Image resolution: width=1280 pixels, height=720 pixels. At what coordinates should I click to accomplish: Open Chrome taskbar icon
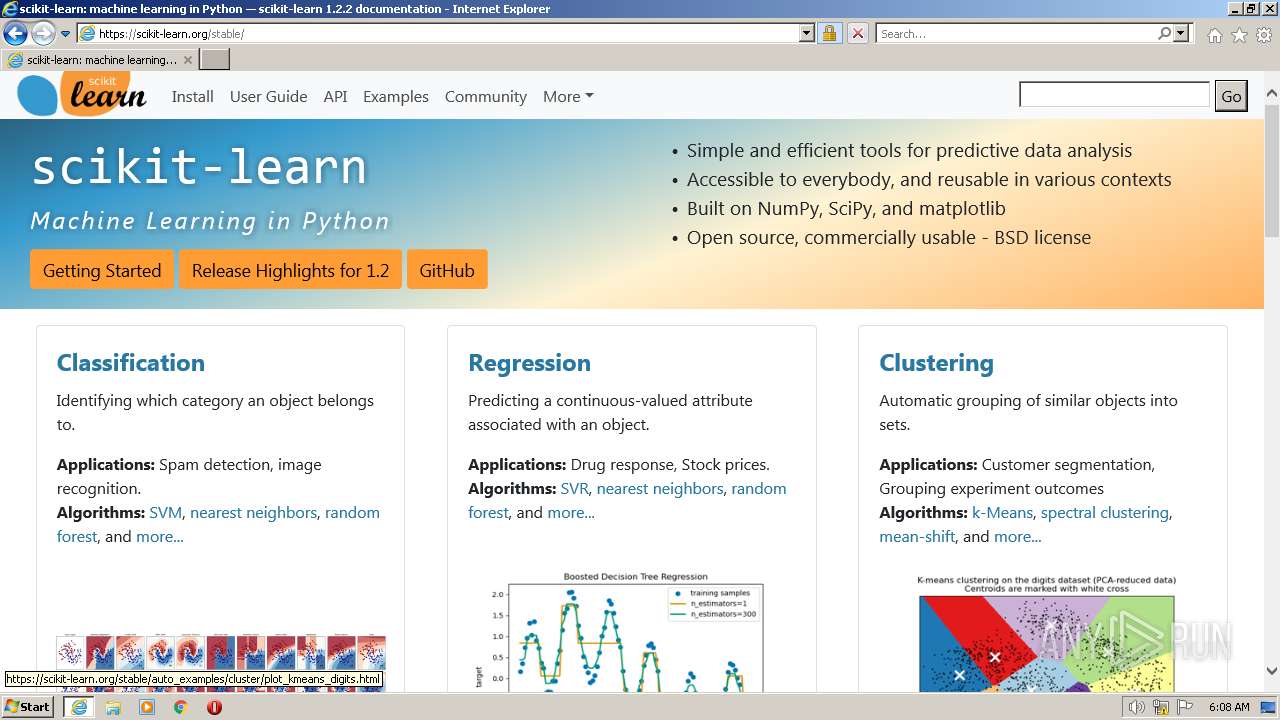click(x=181, y=707)
